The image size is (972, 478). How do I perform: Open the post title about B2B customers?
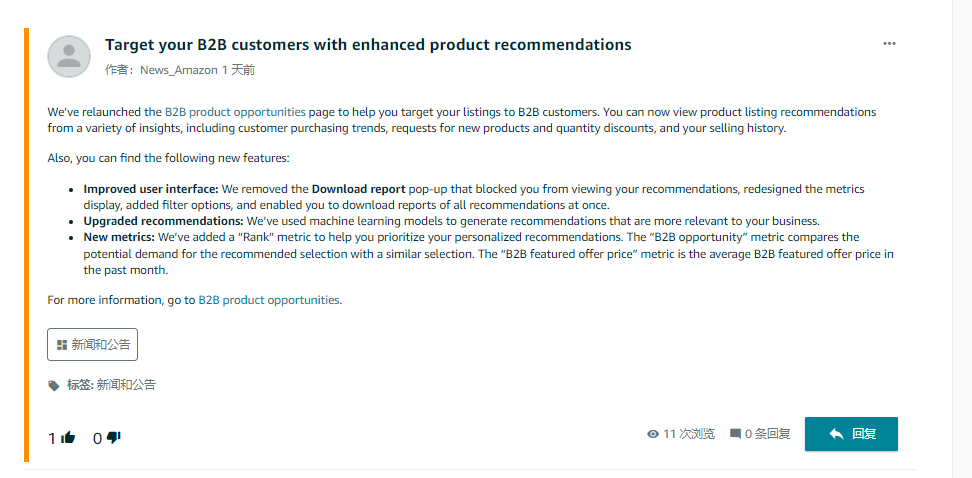(368, 45)
